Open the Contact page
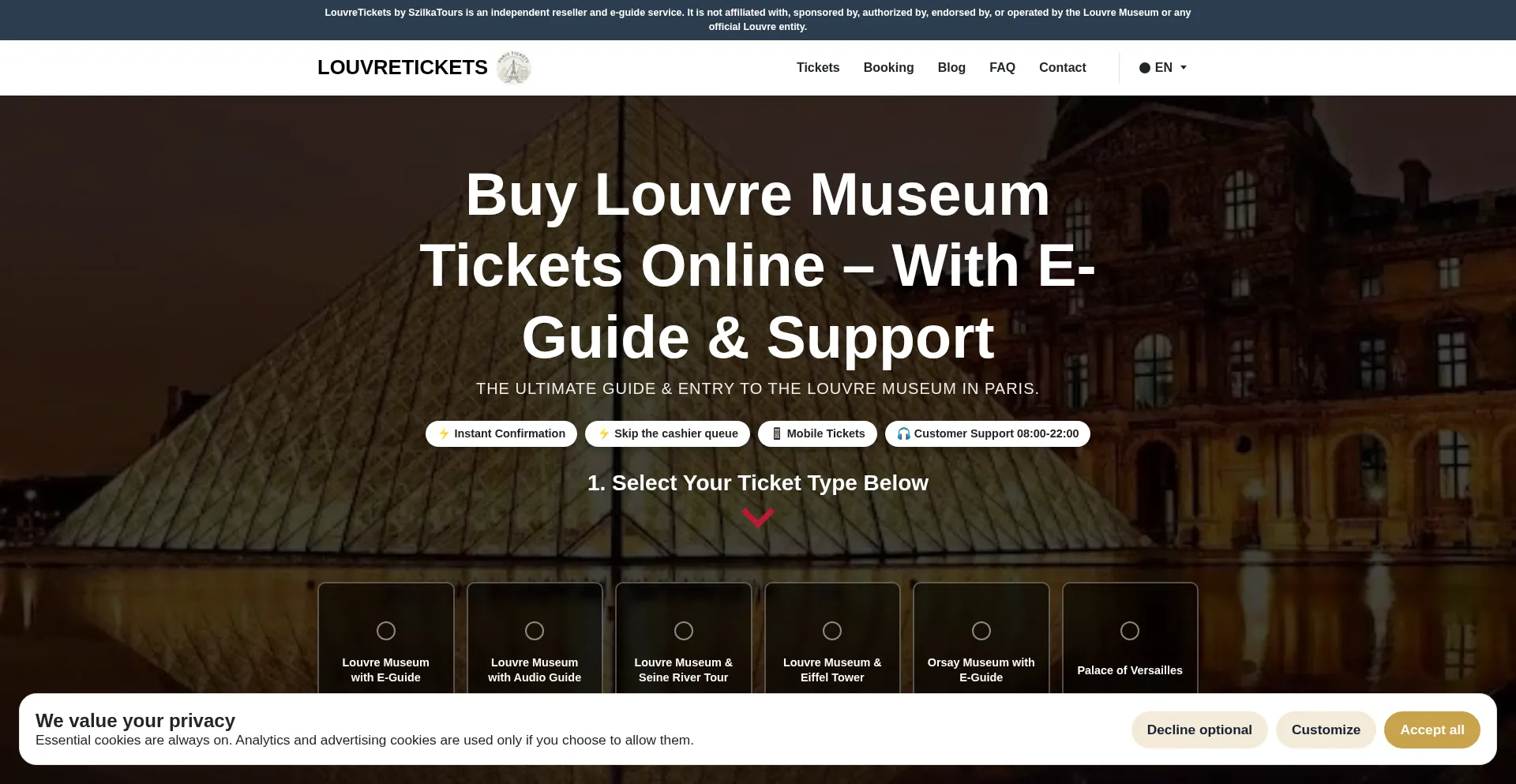1516x784 pixels. [x=1063, y=68]
